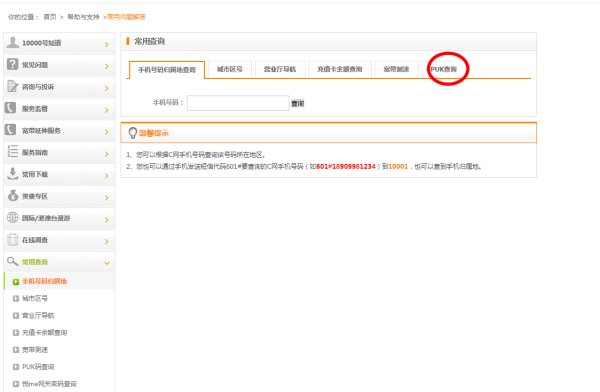Click the 温馨提示 heading text
The image size is (600, 392).
coord(153,133)
